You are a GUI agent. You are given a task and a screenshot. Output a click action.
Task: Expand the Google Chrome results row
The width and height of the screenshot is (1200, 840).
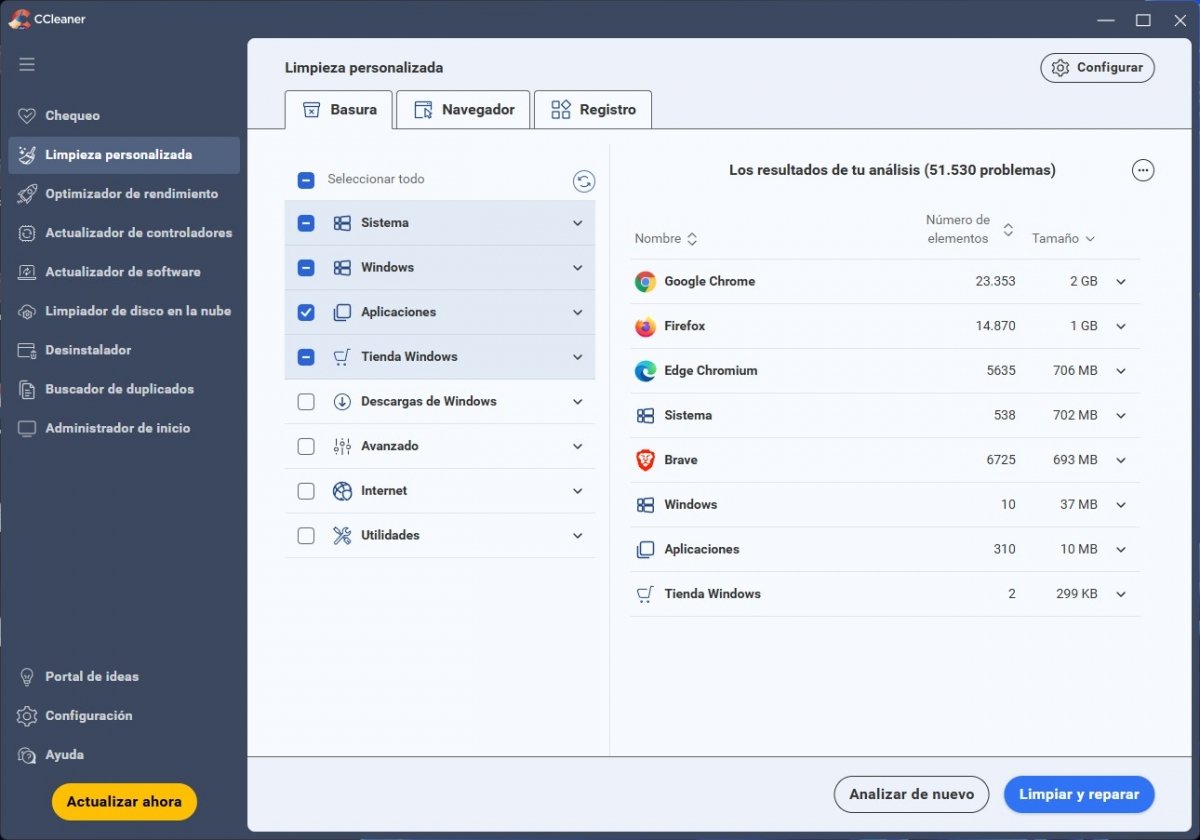pos(1121,281)
